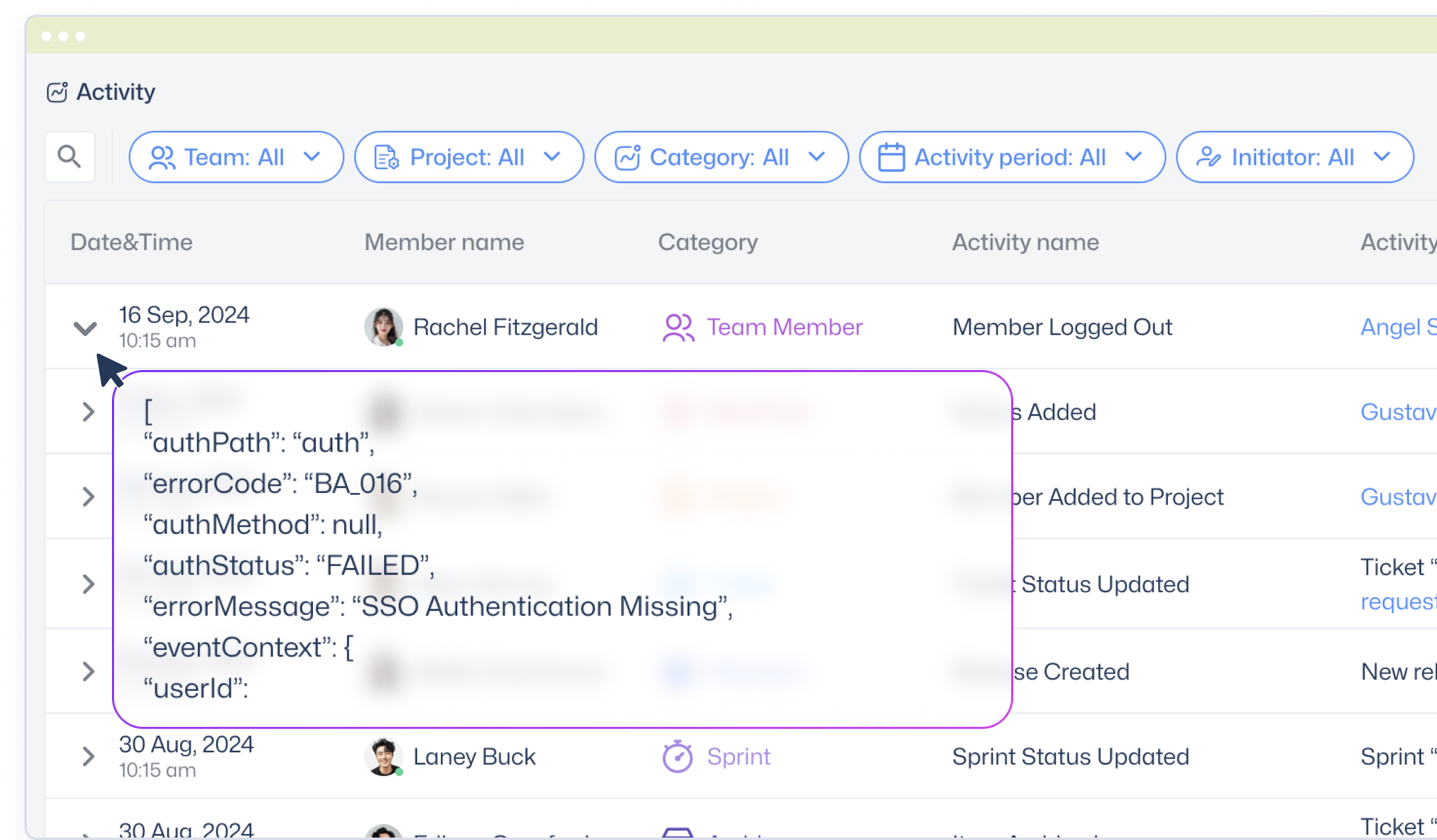1437x840 pixels.
Task: Expand the 30 Aug Laney Buck row
Action: (x=88, y=757)
